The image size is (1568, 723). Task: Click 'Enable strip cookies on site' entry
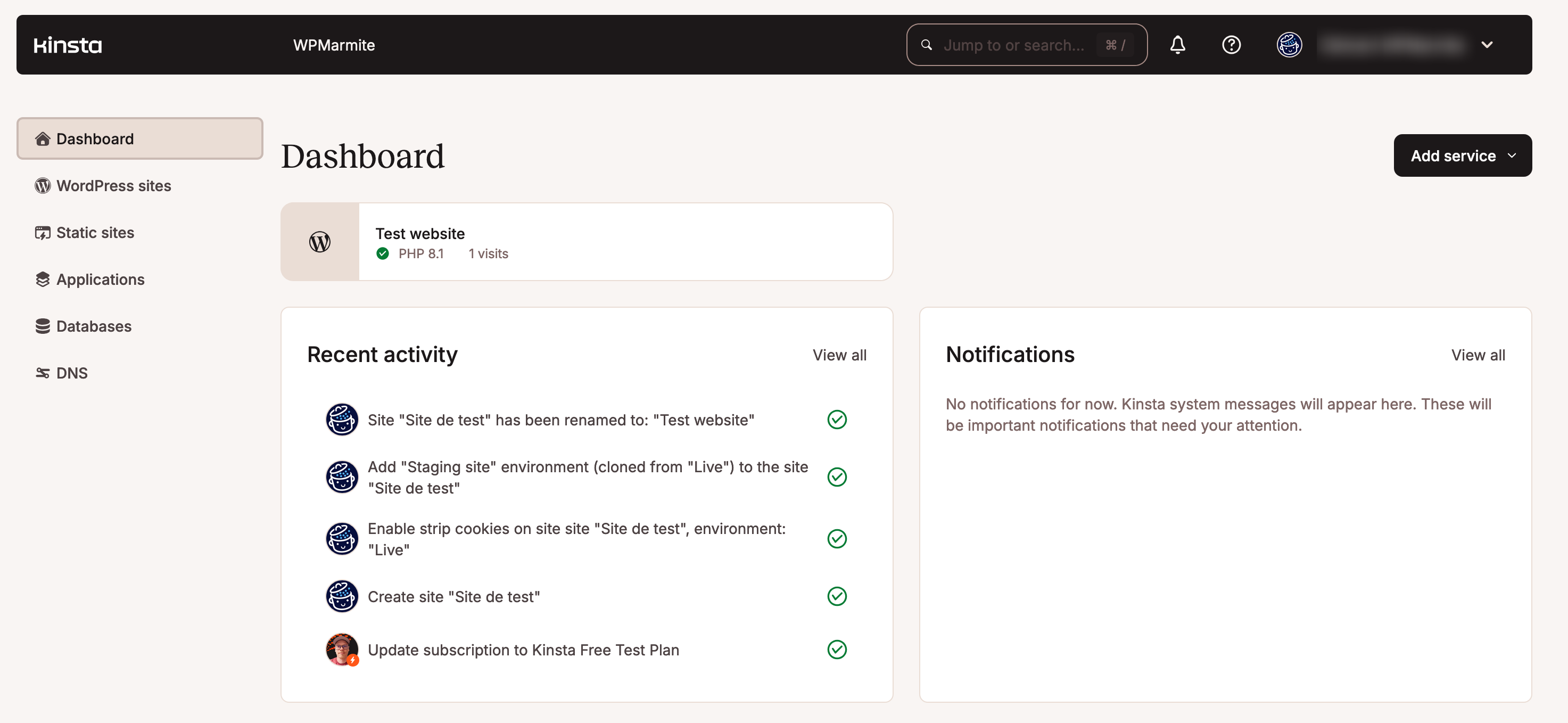coord(576,539)
